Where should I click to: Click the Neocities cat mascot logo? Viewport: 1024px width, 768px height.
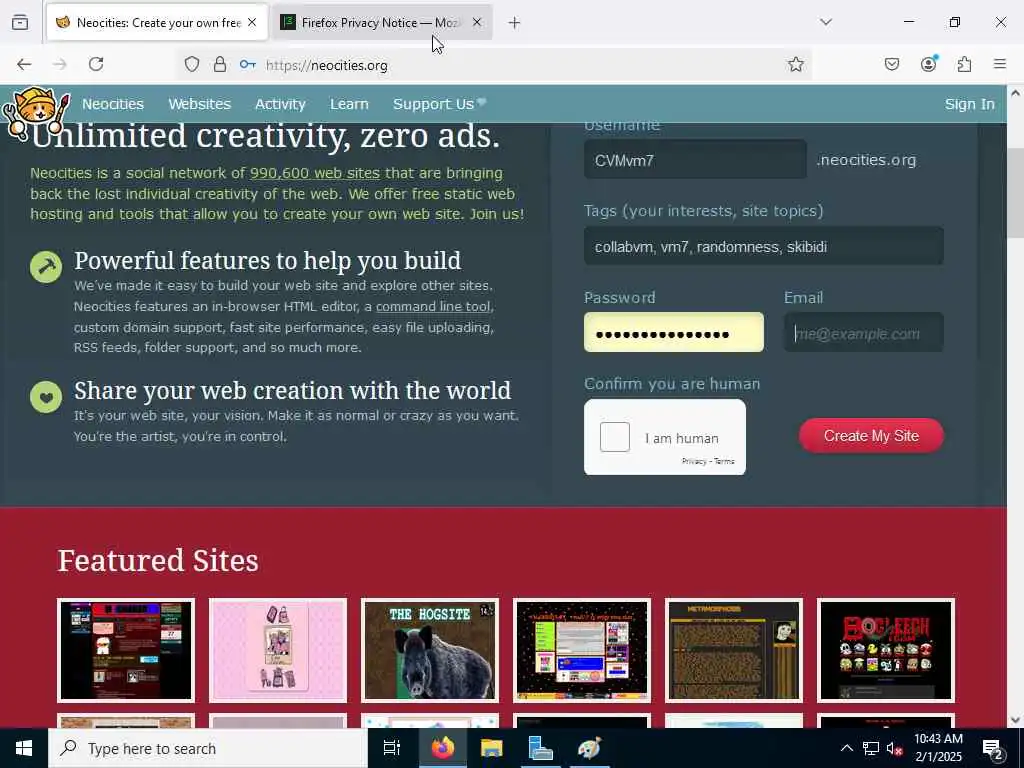[35, 112]
